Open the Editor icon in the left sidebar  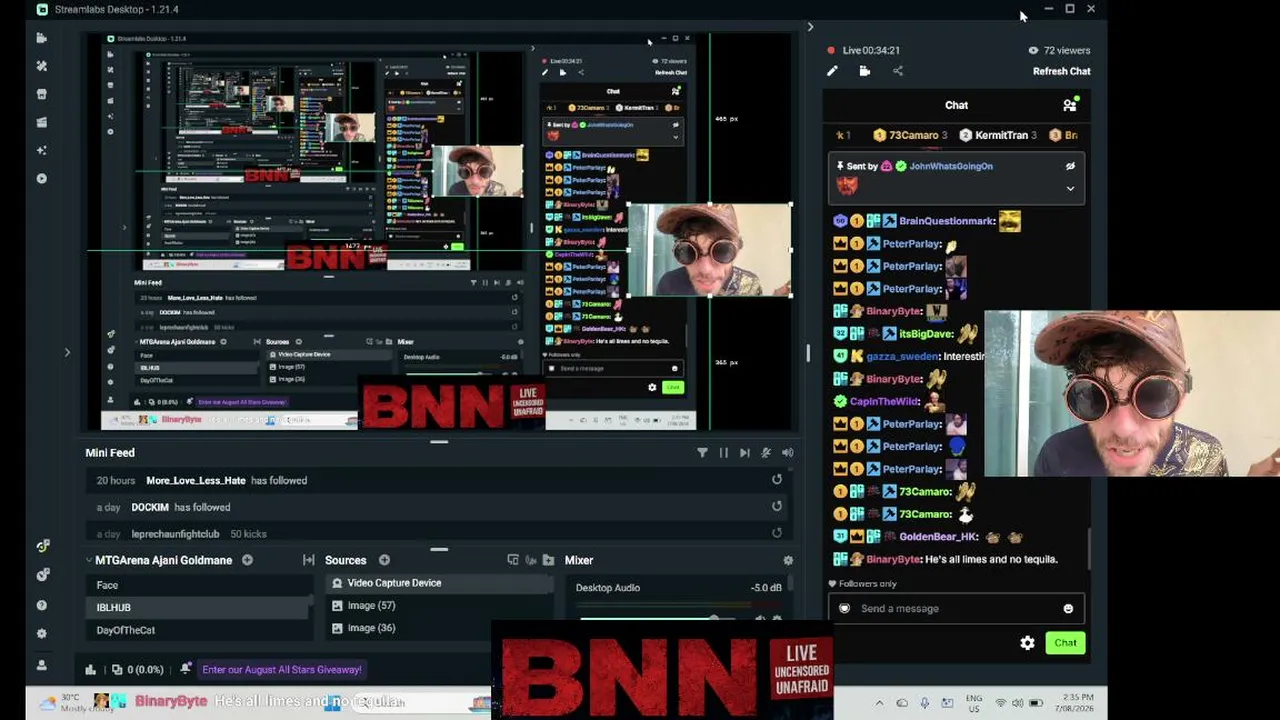41,38
